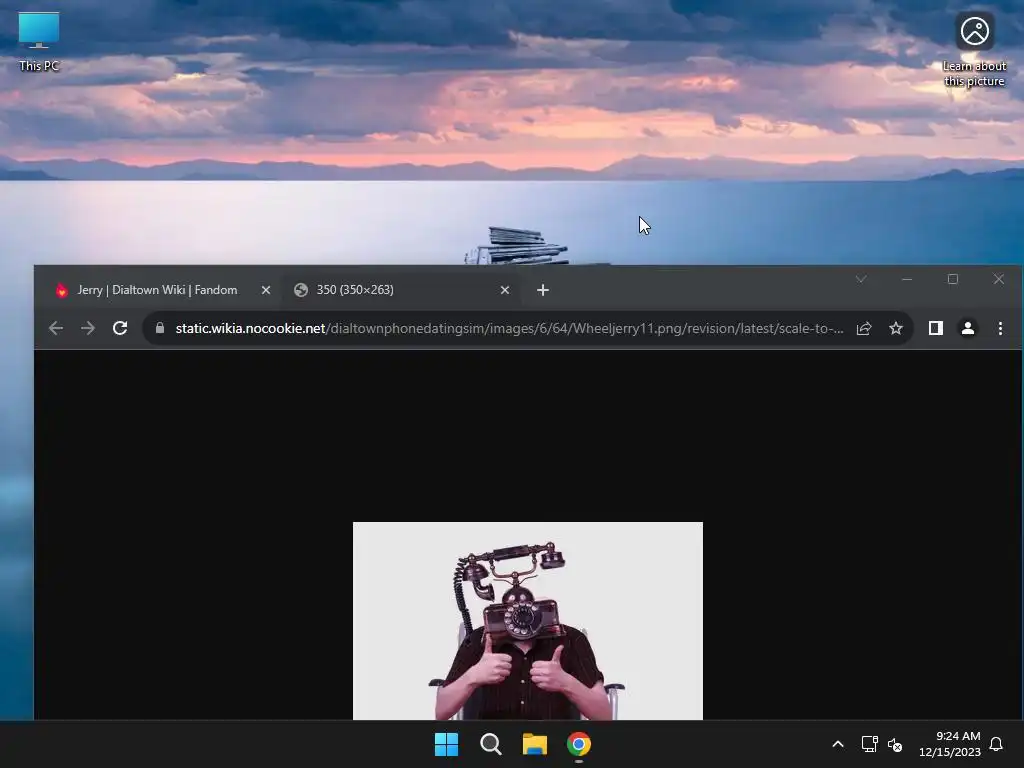Close the Chrome window
The image size is (1024, 768).
coord(999,279)
